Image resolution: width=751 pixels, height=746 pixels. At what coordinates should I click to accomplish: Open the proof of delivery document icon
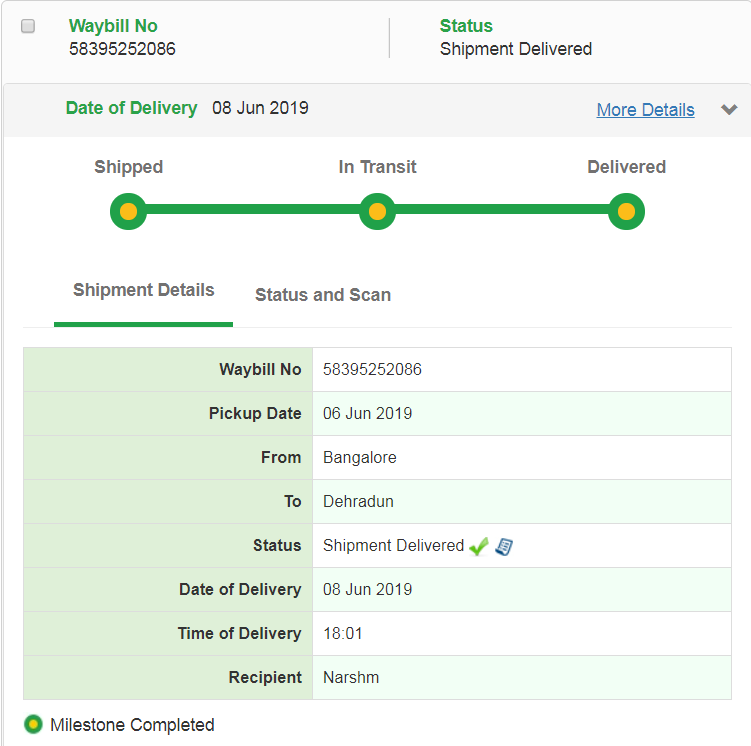(504, 546)
